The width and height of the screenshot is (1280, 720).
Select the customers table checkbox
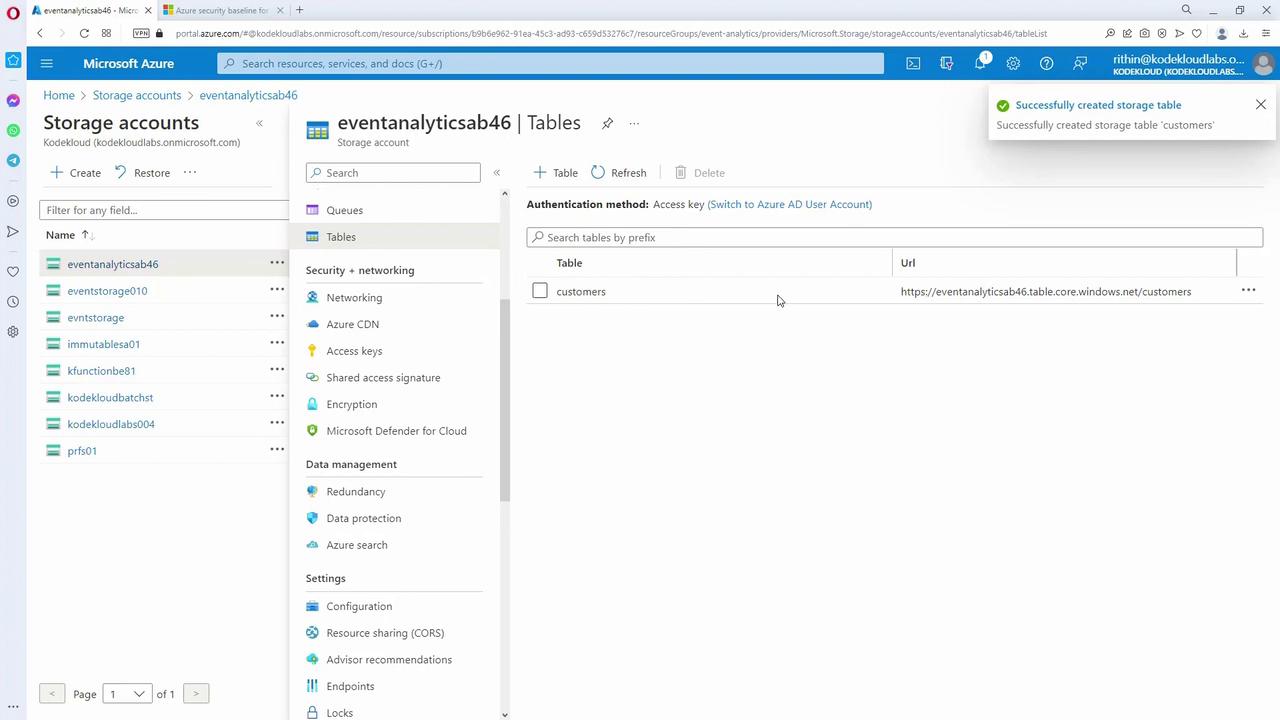[x=540, y=291]
